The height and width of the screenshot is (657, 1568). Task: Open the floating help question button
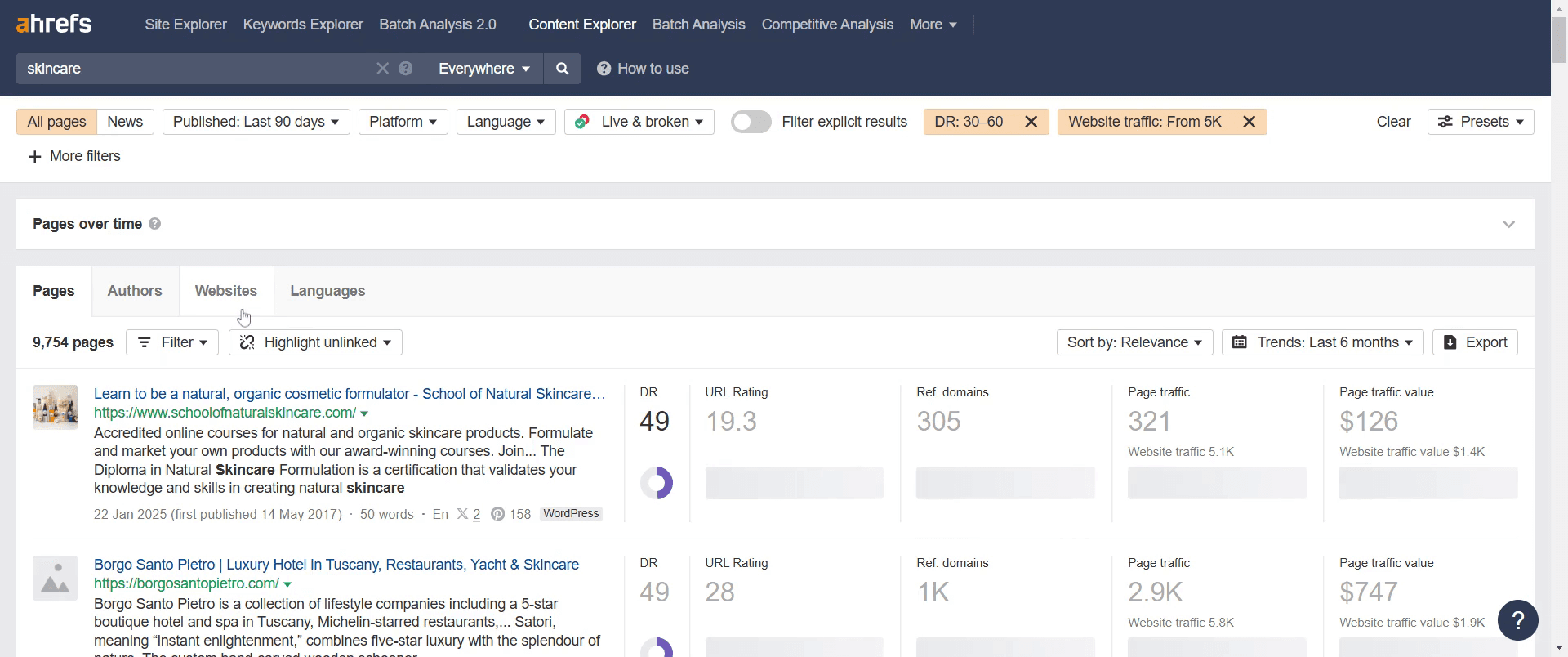[1518, 620]
